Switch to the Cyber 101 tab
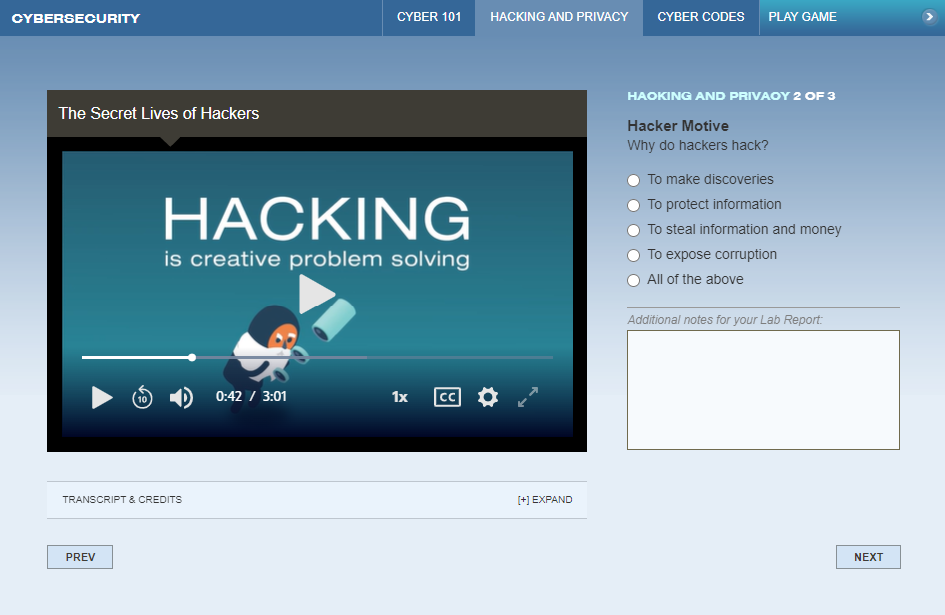Screen dimensions: 945x615 [x=429, y=17]
